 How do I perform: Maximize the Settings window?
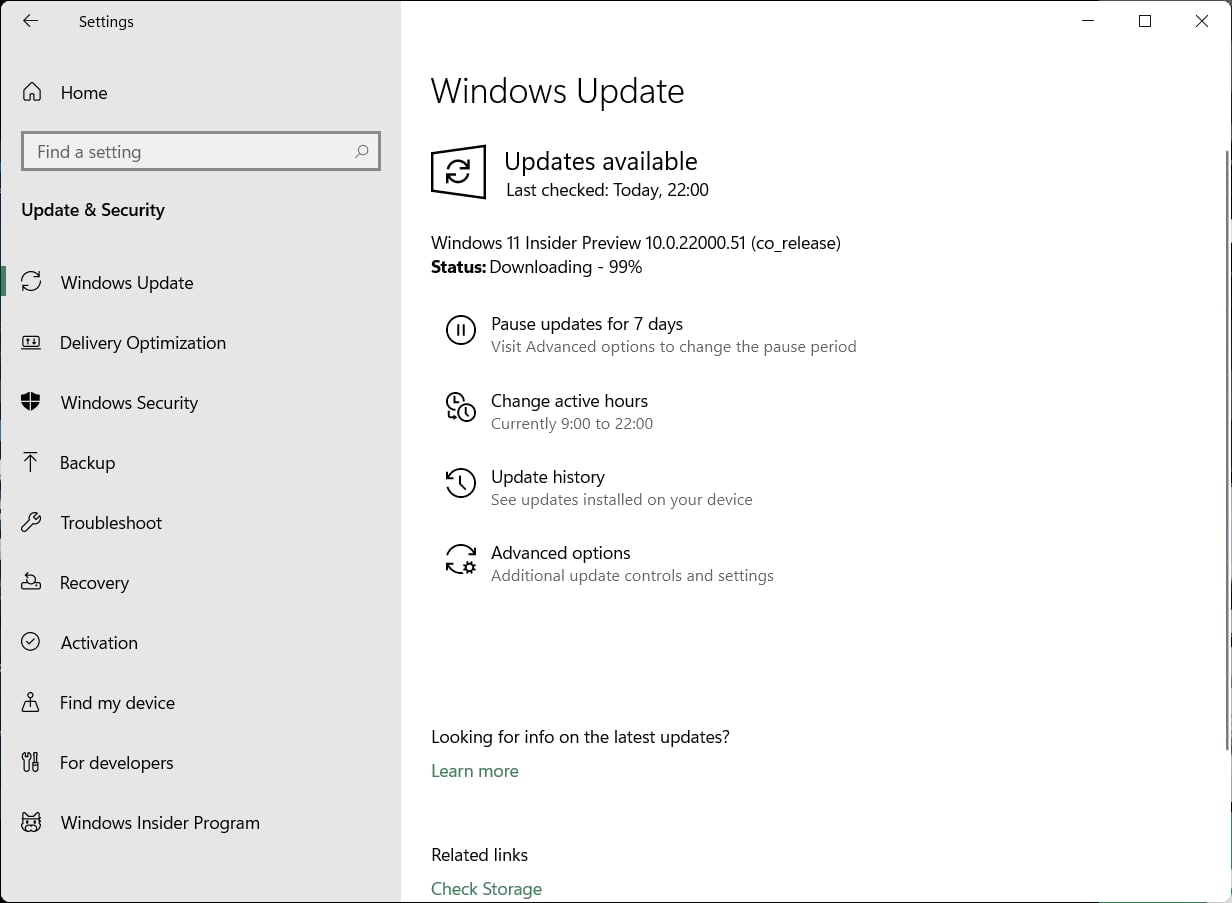pyautogui.click(x=1145, y=21)
